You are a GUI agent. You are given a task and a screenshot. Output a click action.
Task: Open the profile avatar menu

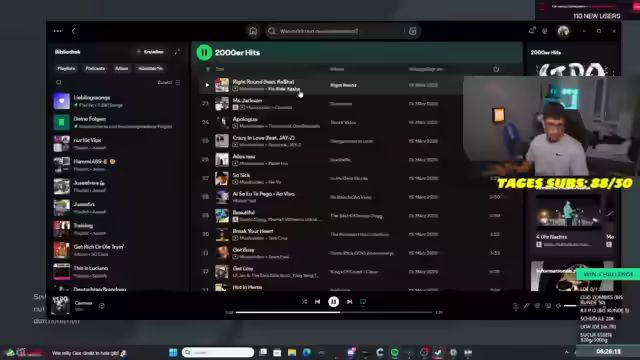pos(563,31)
